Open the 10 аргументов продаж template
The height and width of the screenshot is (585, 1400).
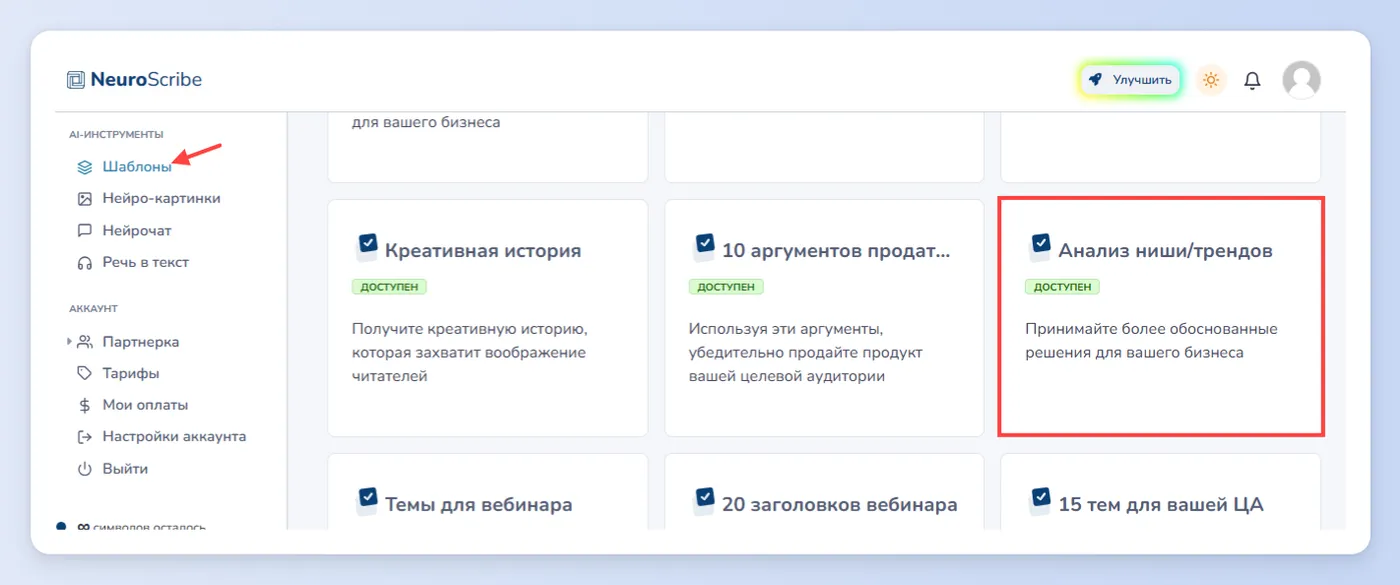click(824, 318)
